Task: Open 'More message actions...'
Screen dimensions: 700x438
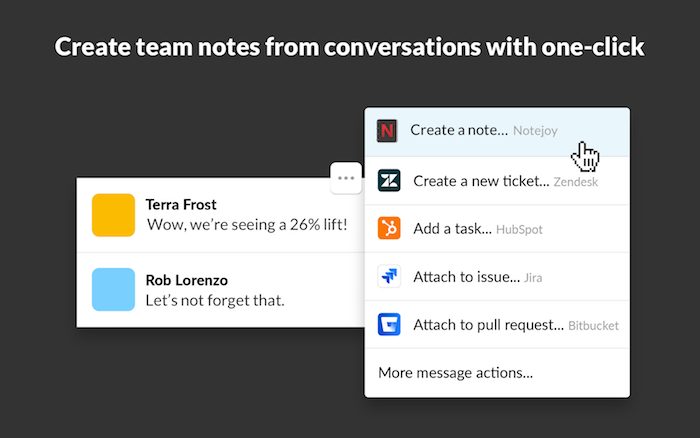Action: pyautogui.click(x=497, y=372)
